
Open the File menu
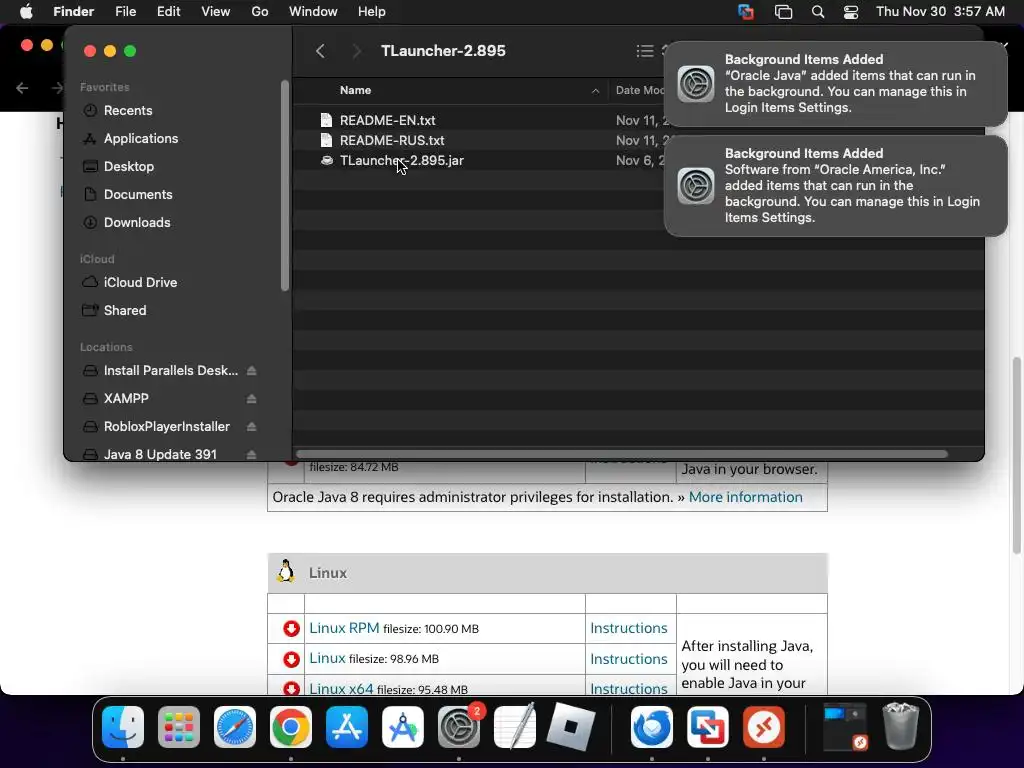(x=125, y=12)
